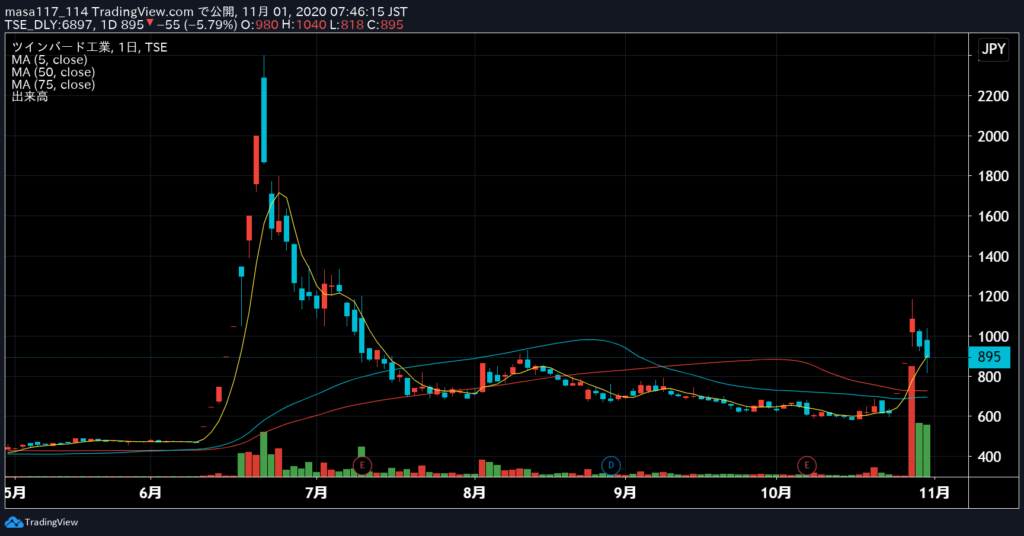Image resolution: width=1024 pixels, height=536 pixels.
Task: Click the earnings E marker in July
Action: [362, 465]
